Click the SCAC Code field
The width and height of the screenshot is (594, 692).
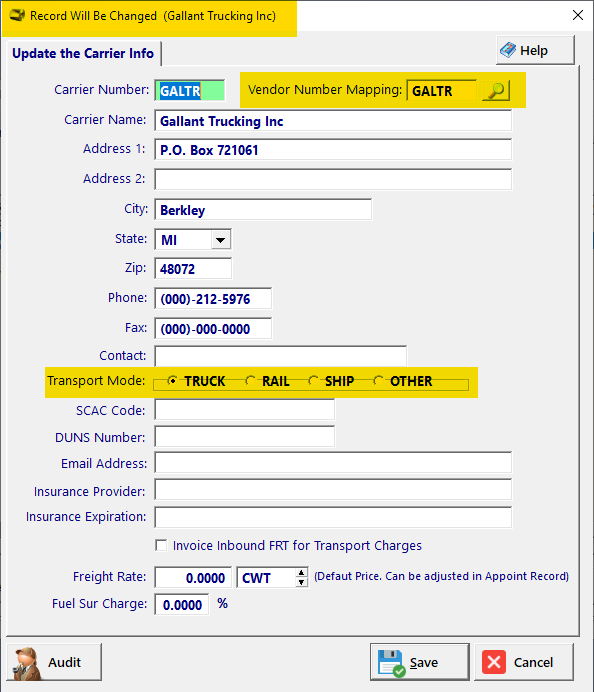pos(244,410)
